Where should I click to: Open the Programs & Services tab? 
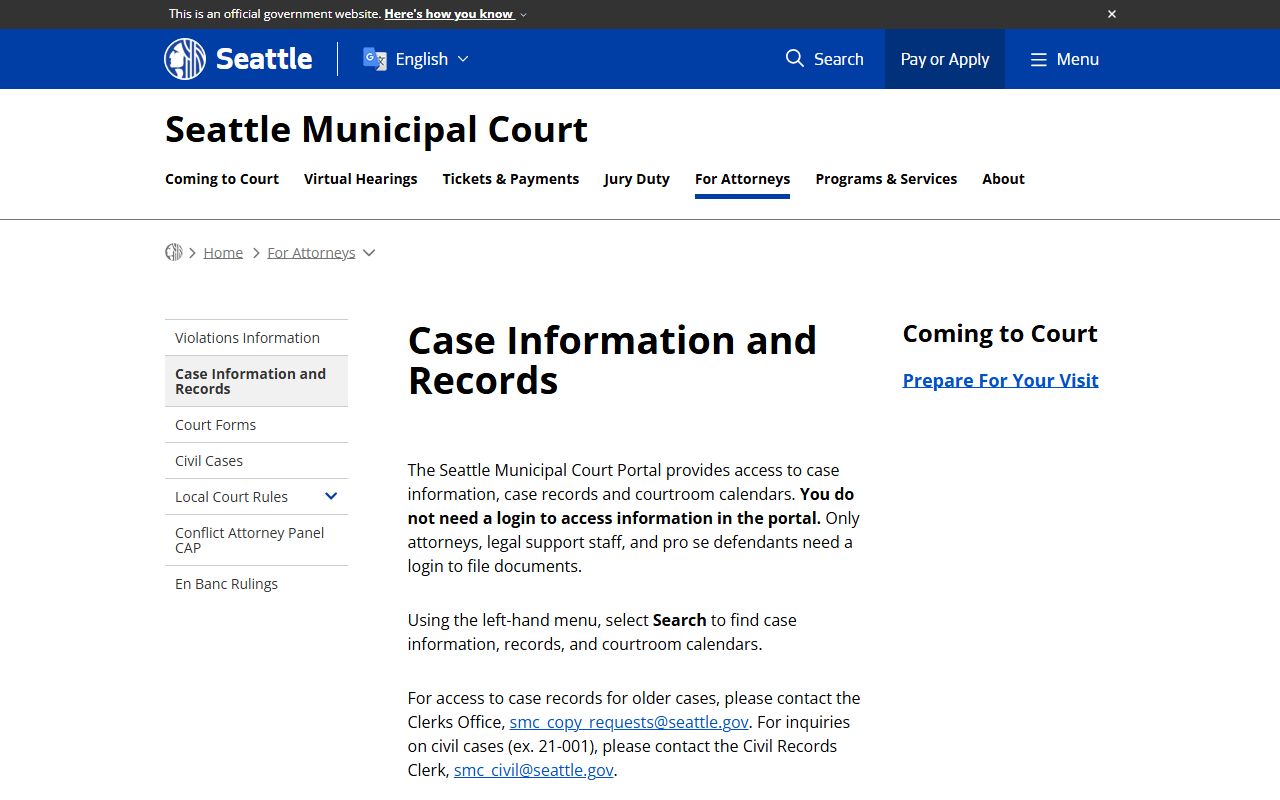pos(886,179)
